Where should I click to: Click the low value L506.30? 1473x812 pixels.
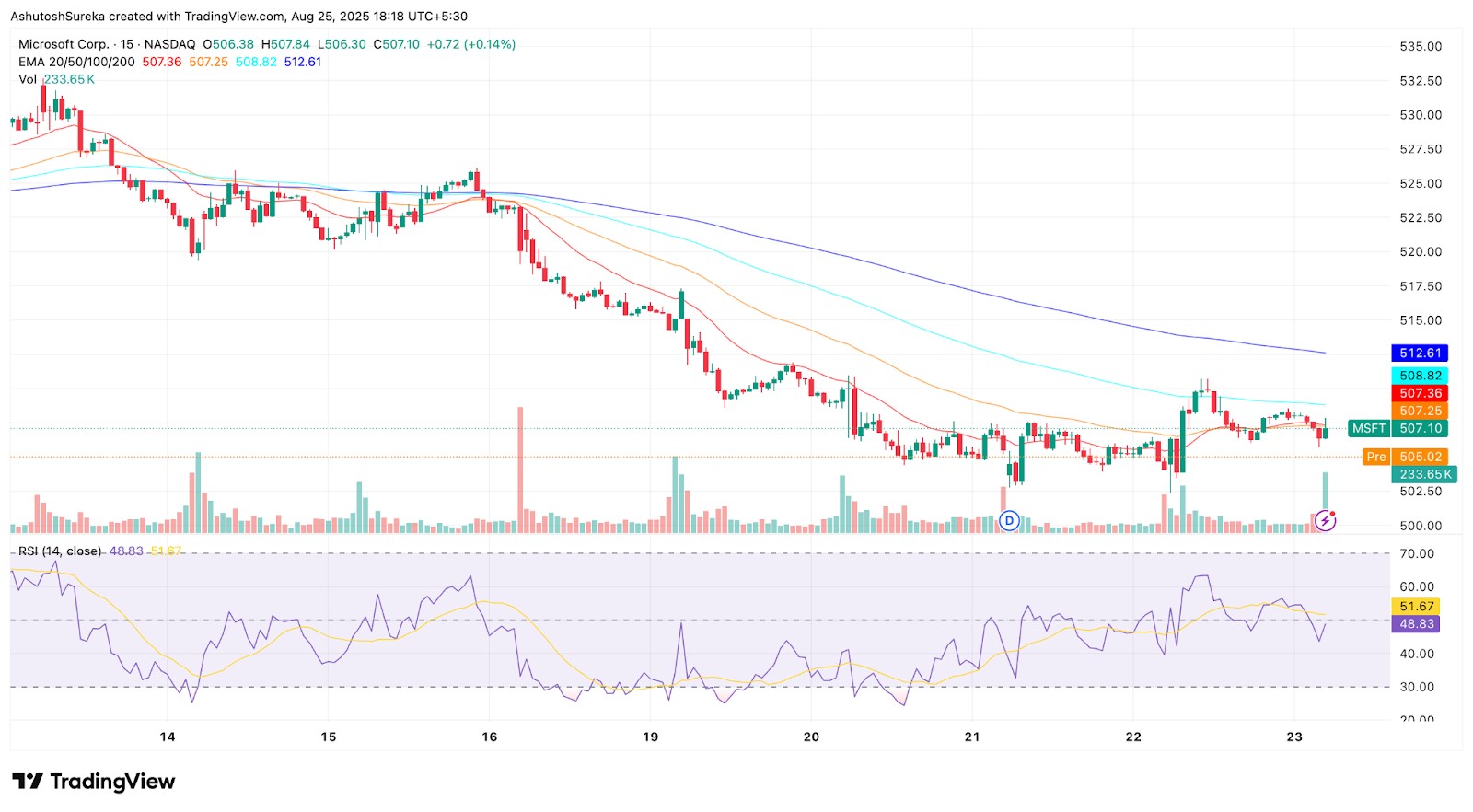point(342,44)
